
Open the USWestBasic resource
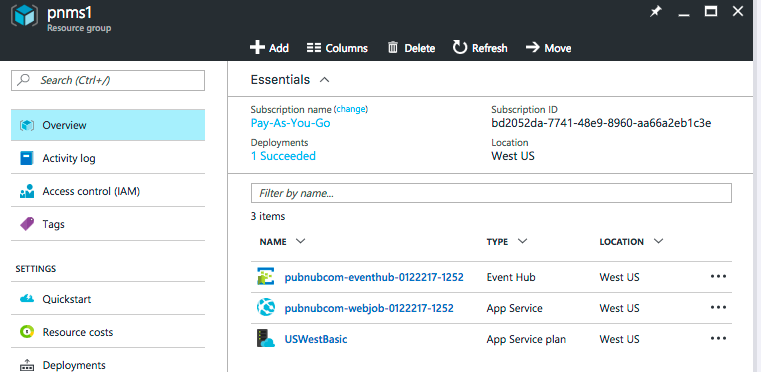(315, 339)
